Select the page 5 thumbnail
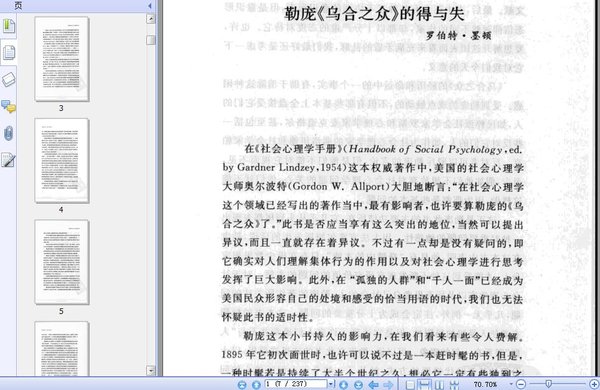 [x=62, y=262]
